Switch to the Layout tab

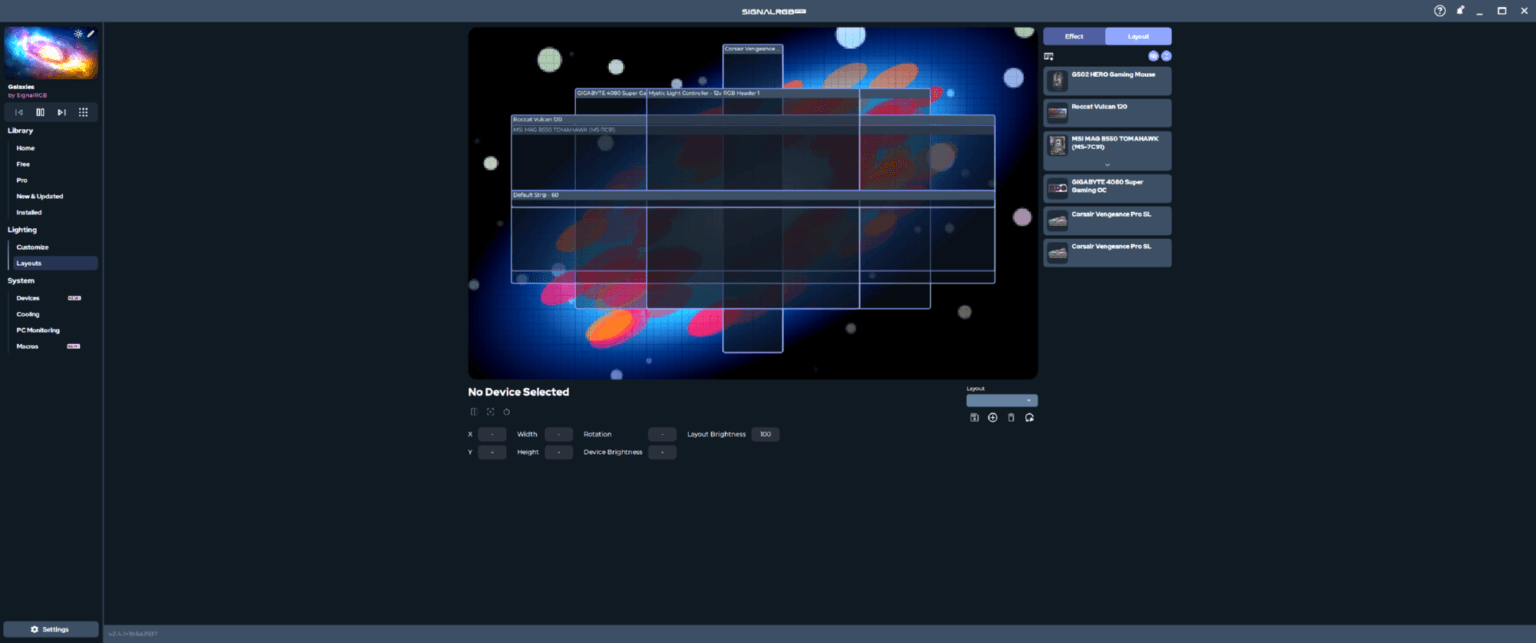(1138, 36)
